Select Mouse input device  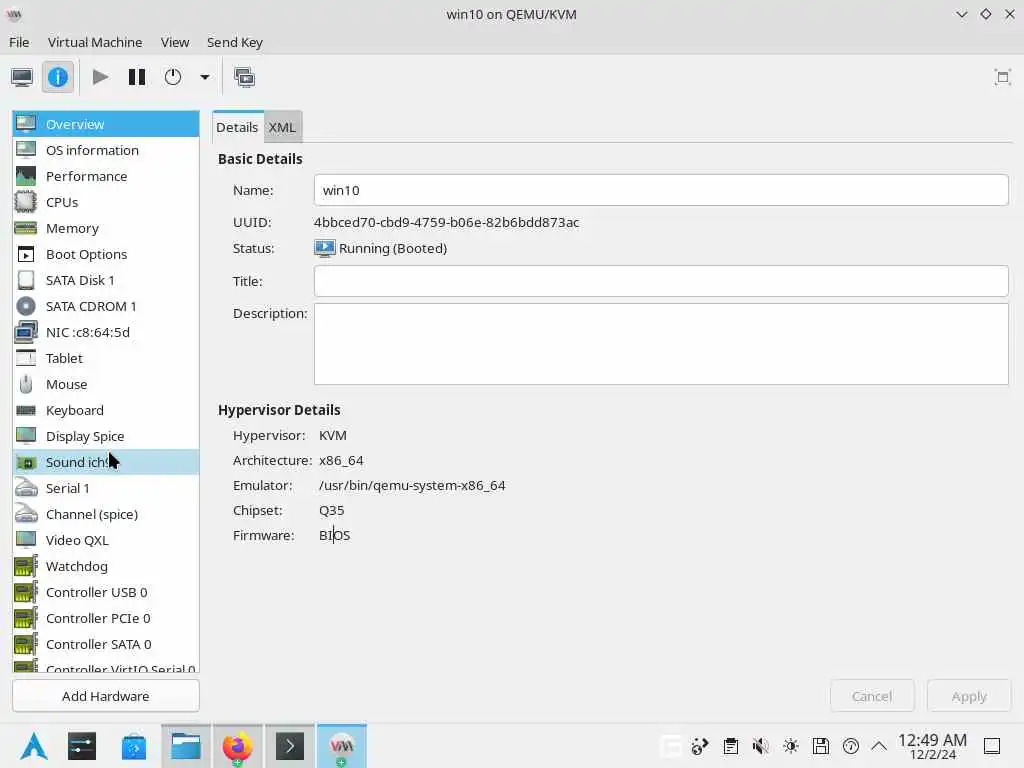point(106,384)
